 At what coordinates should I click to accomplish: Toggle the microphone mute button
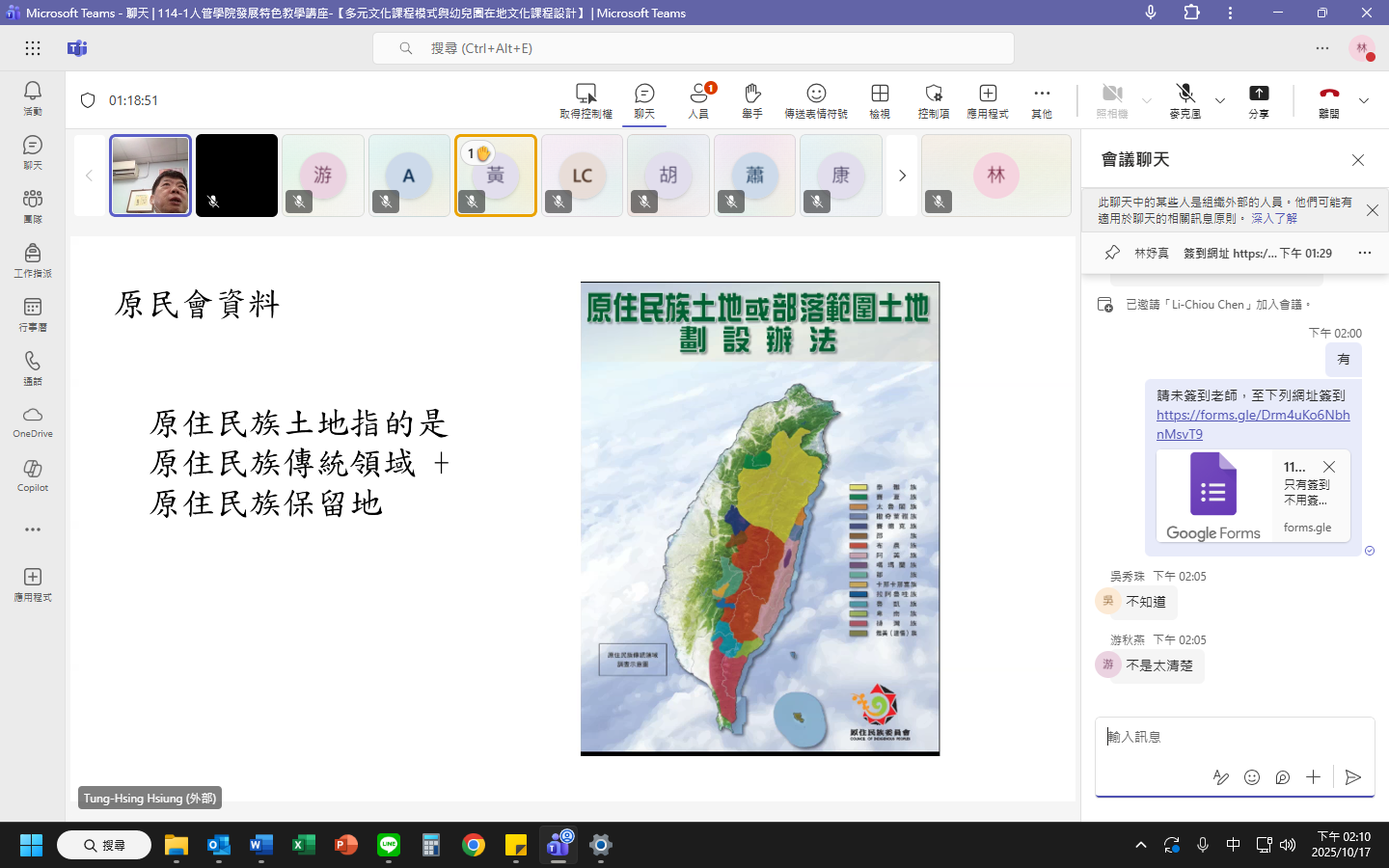click(x=1185, y=99)
